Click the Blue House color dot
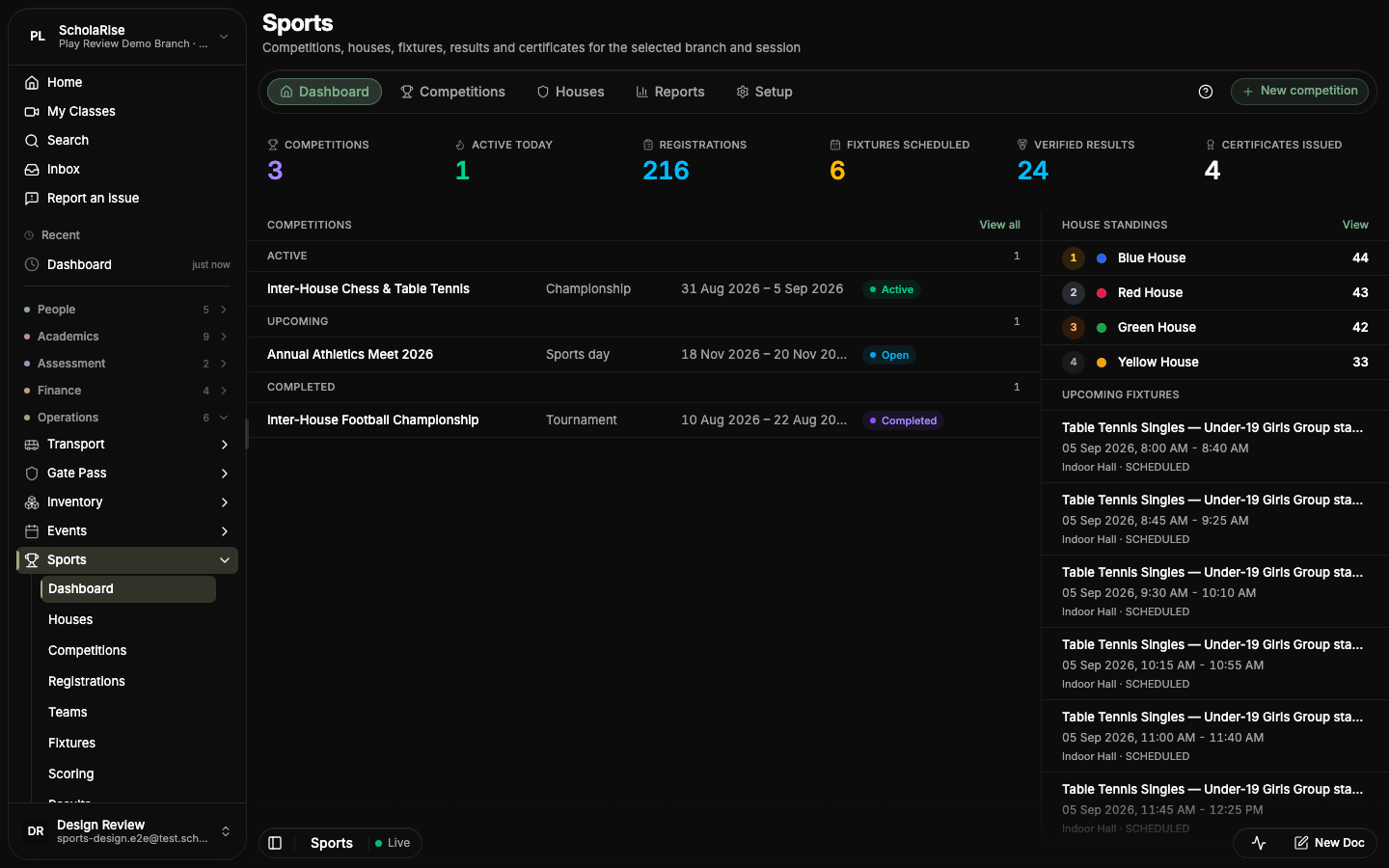The width and height of the screenshot is (1389, 868). tap(1102, 258)
